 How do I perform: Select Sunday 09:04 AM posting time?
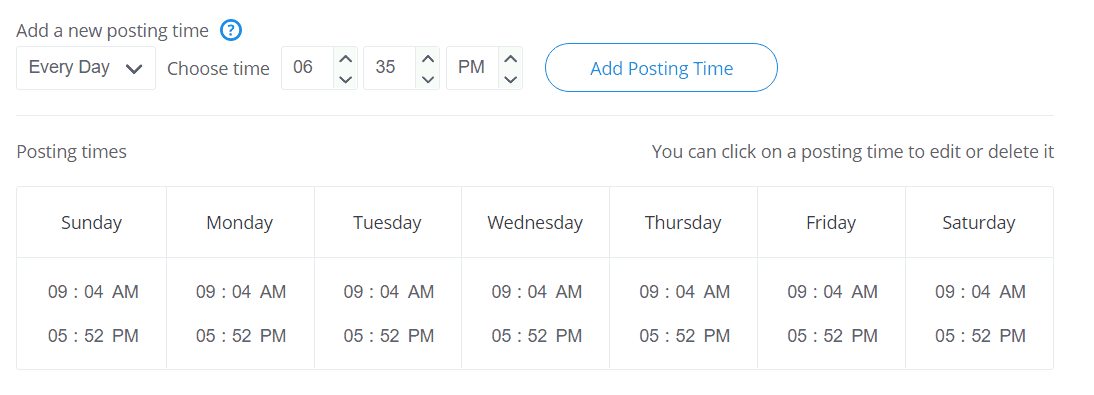click(x=93, y=292)
